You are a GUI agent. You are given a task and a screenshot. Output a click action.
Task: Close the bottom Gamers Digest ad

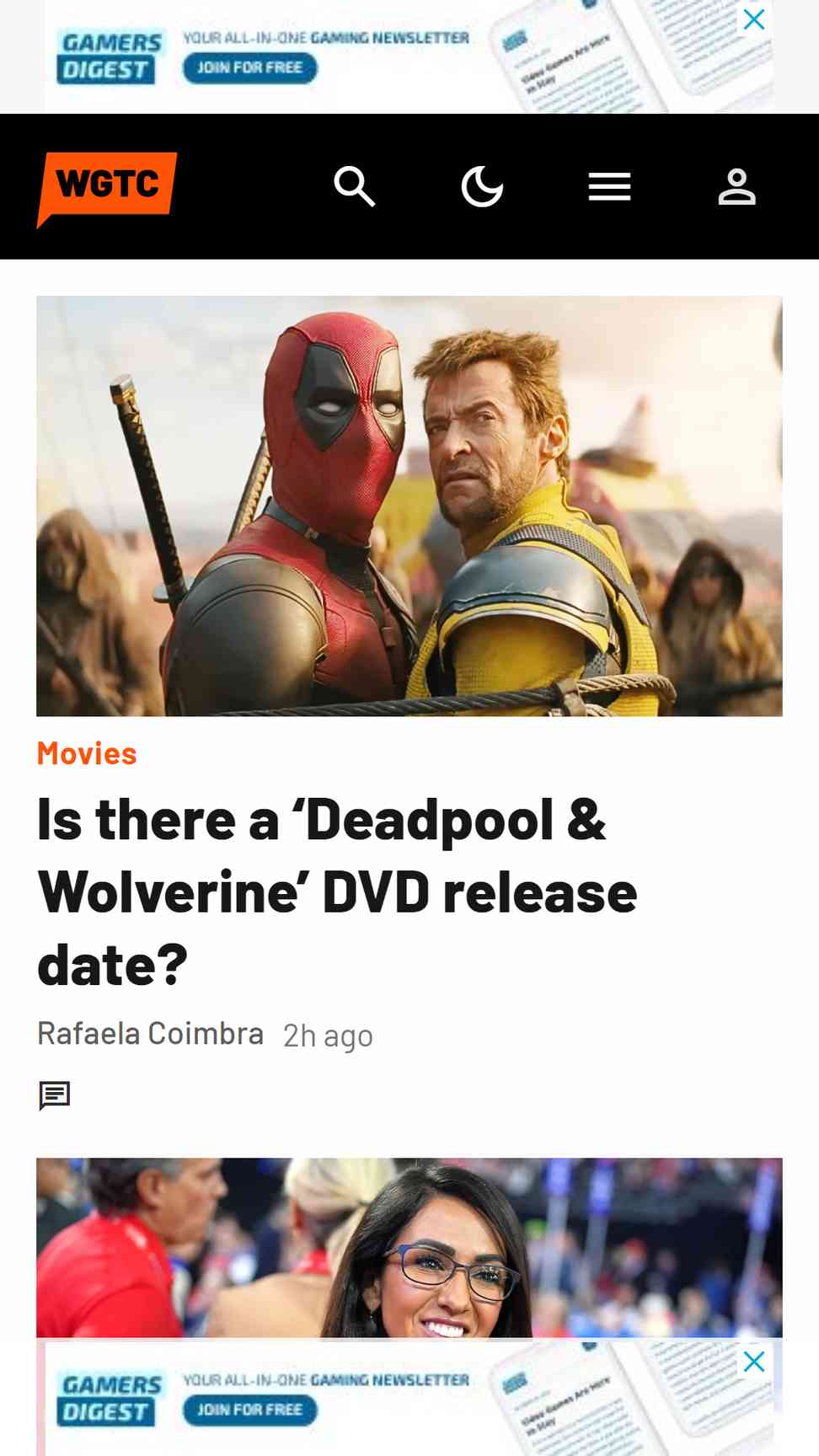point(754,1361)
